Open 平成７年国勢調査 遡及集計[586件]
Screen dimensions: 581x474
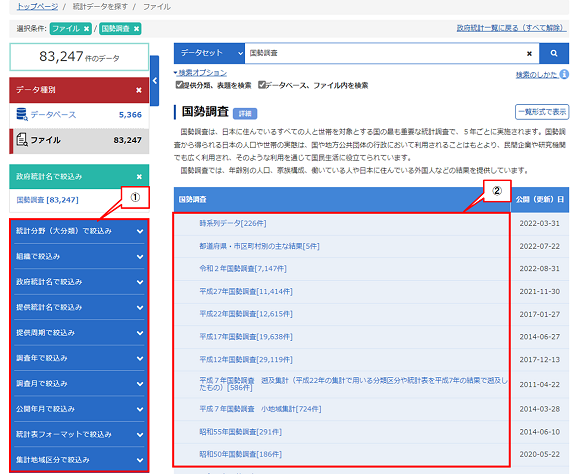coord(353,384)
